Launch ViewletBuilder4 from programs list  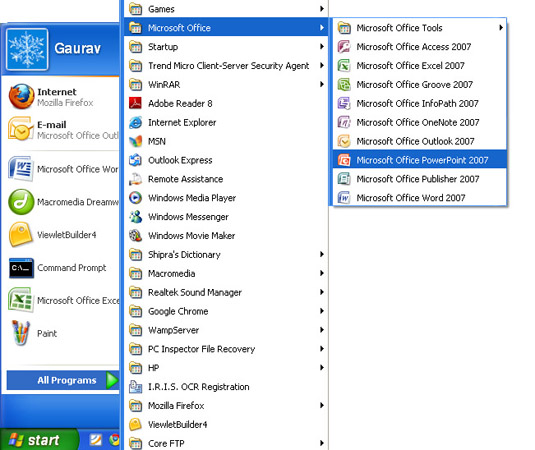click(226, 424)
